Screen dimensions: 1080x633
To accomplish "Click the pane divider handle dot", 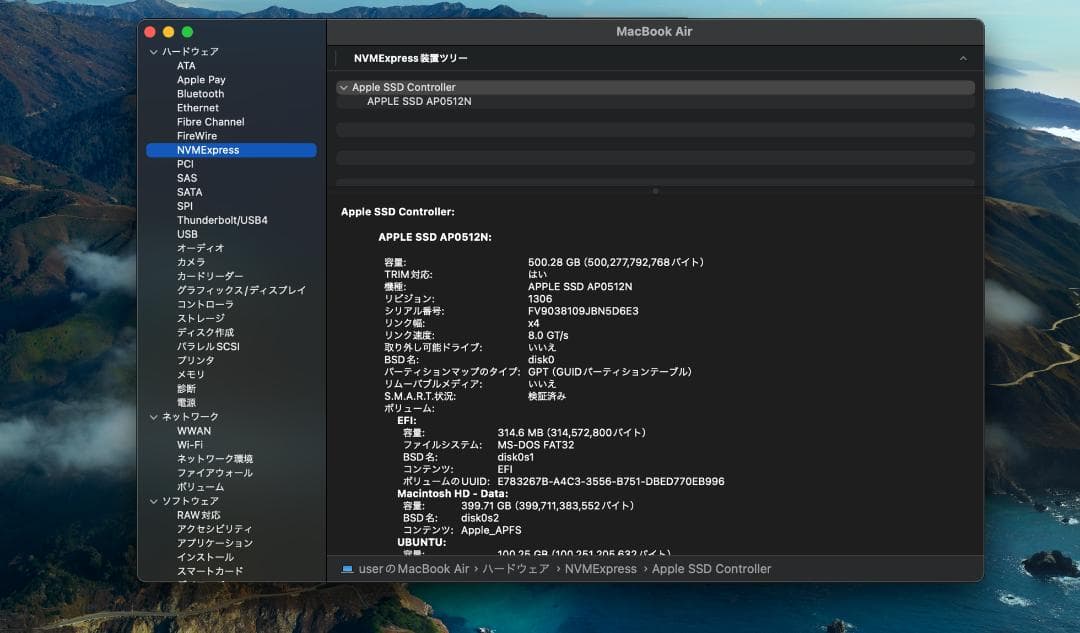I will 656,190.
